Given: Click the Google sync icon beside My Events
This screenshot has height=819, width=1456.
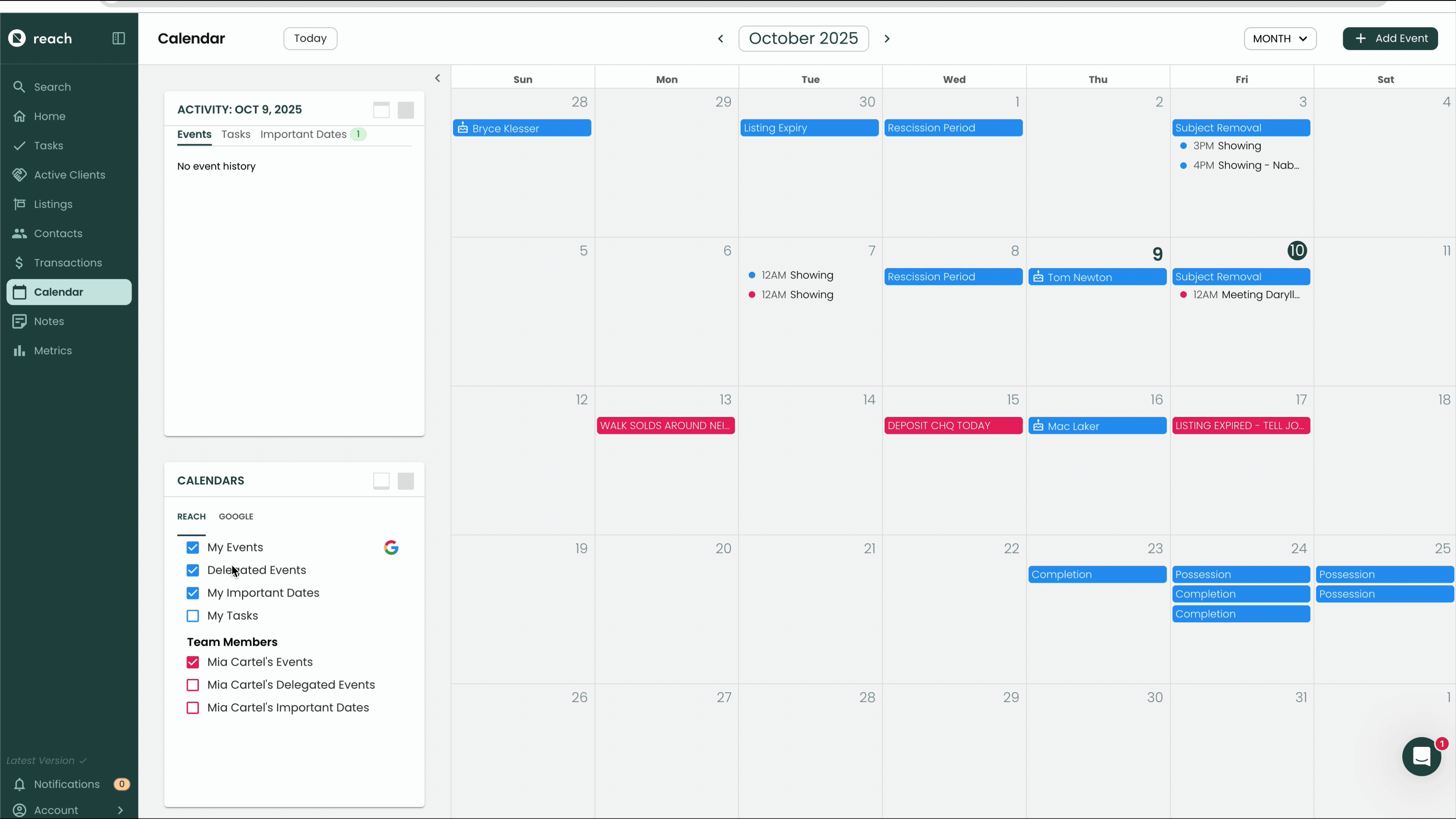Looking at the screenshot, I should (391, 547).
